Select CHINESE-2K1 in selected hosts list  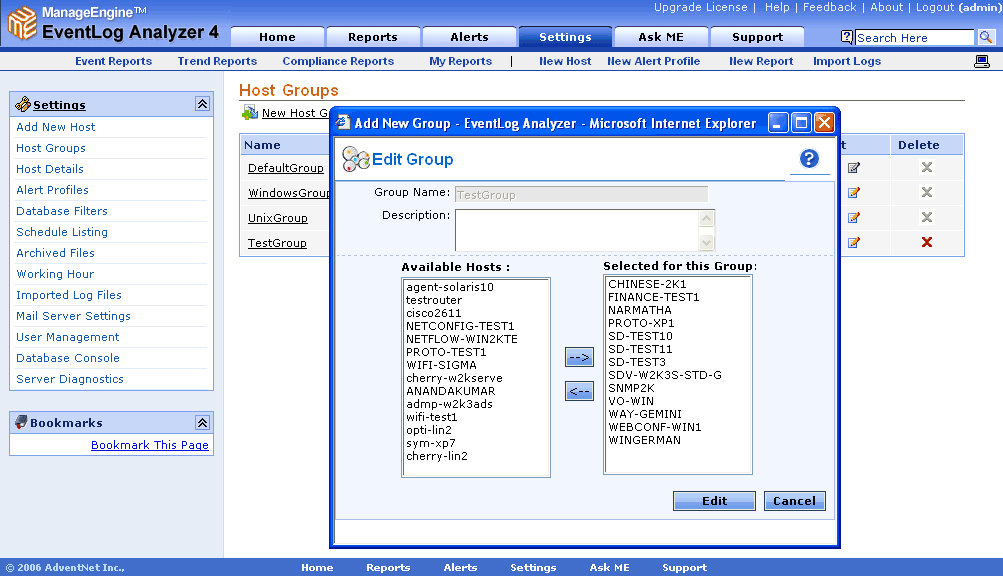point(647,284)
